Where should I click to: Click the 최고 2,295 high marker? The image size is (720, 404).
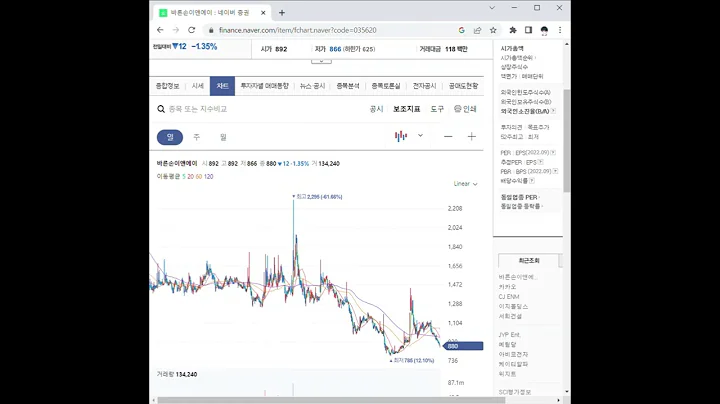317,196
